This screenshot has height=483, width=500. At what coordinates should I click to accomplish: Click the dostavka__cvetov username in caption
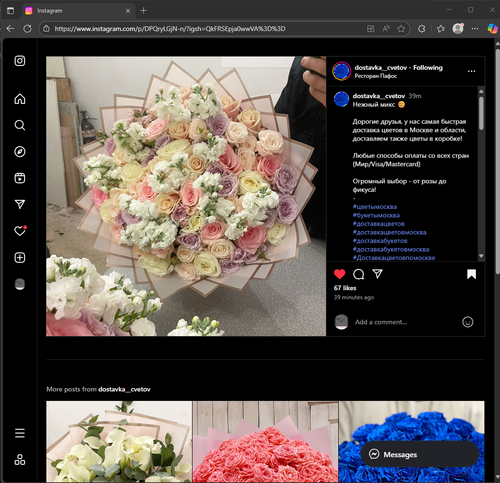point(379,96)
